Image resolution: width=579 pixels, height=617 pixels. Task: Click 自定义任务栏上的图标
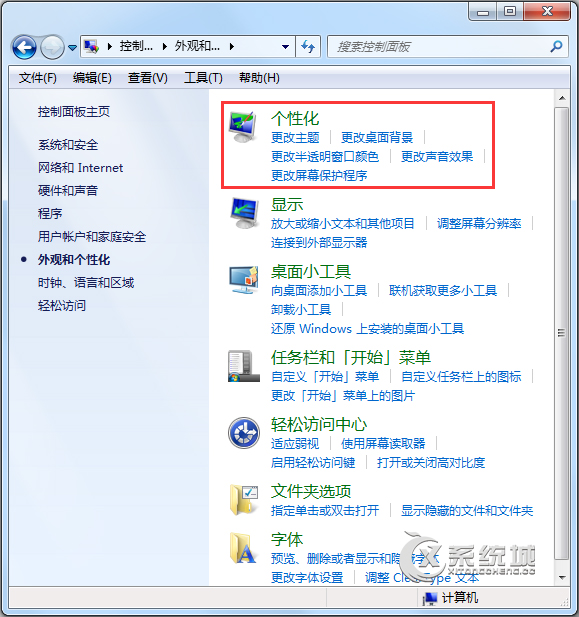click(461, 377)
